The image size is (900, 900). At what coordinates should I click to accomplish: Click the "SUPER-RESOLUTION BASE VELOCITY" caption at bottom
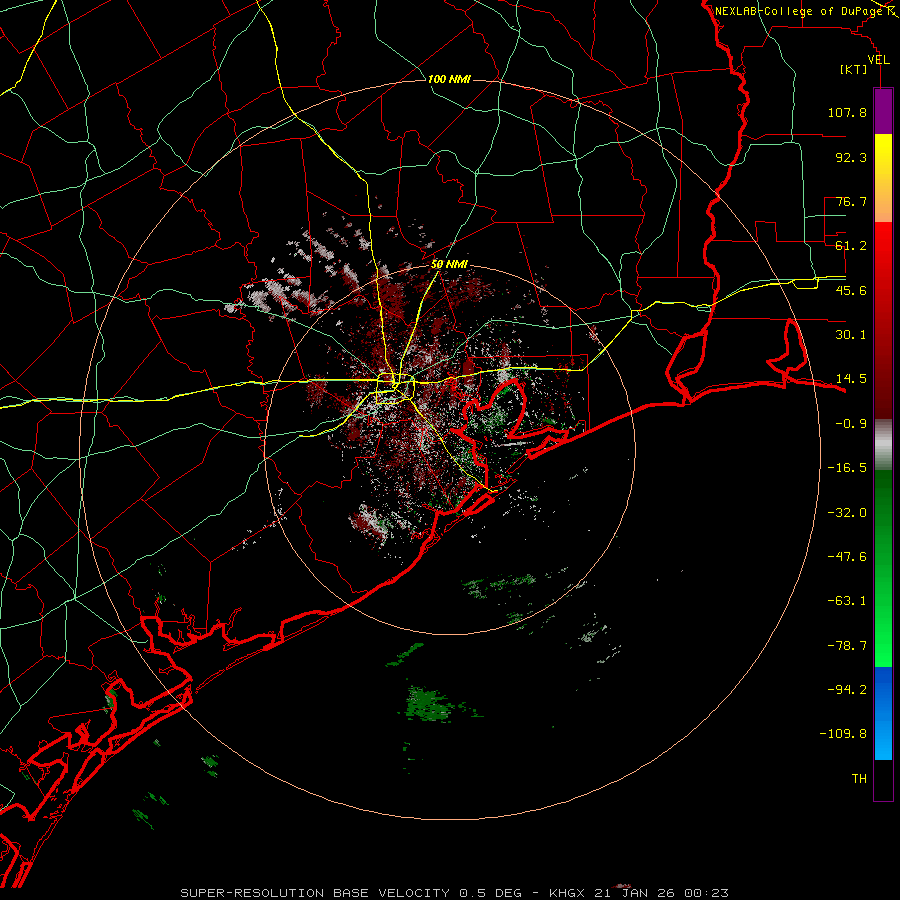(315, 893)
